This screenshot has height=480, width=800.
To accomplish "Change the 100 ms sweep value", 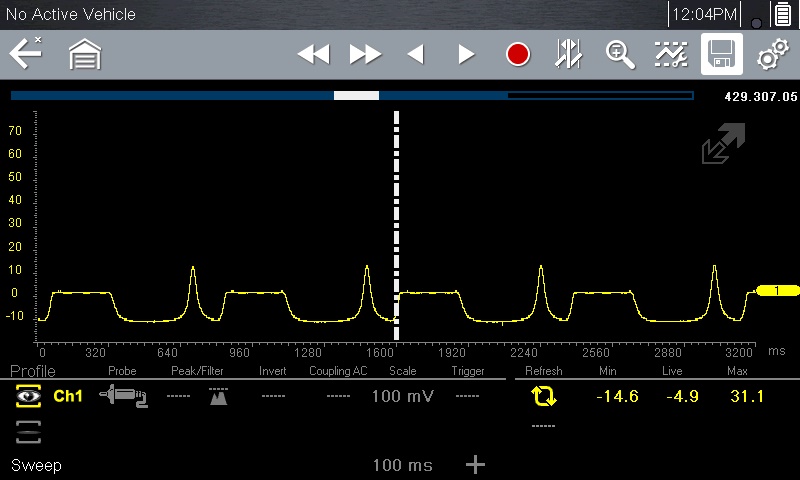I will point(403,465).
